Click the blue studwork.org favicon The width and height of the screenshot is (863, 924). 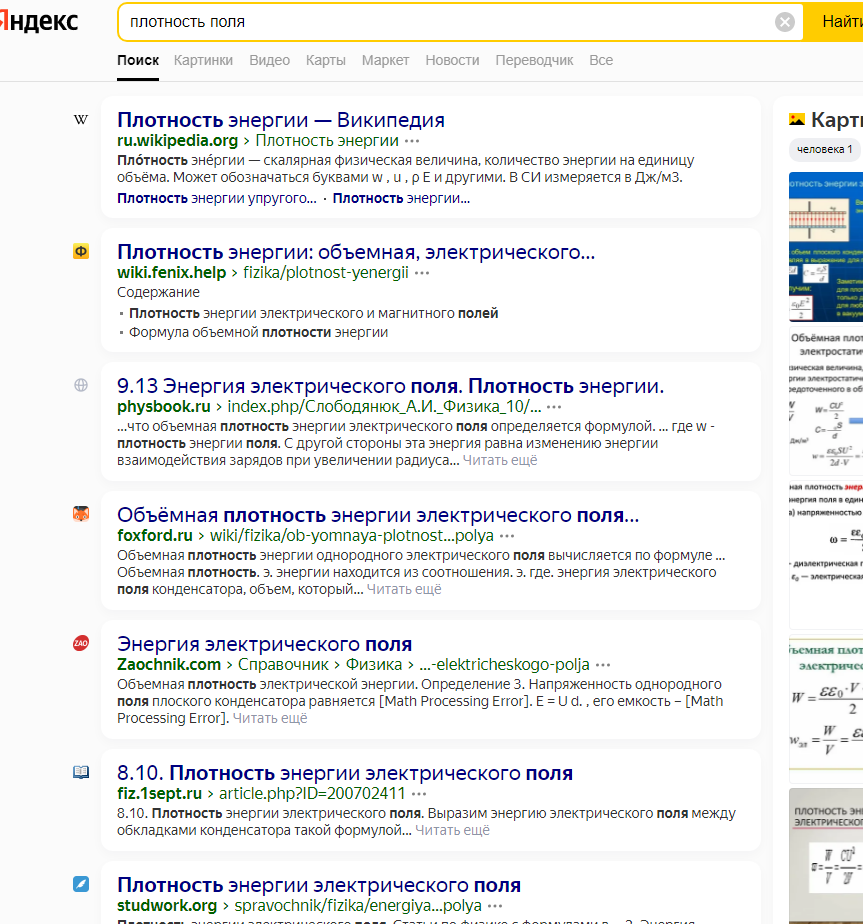click(x=81, y=884)
